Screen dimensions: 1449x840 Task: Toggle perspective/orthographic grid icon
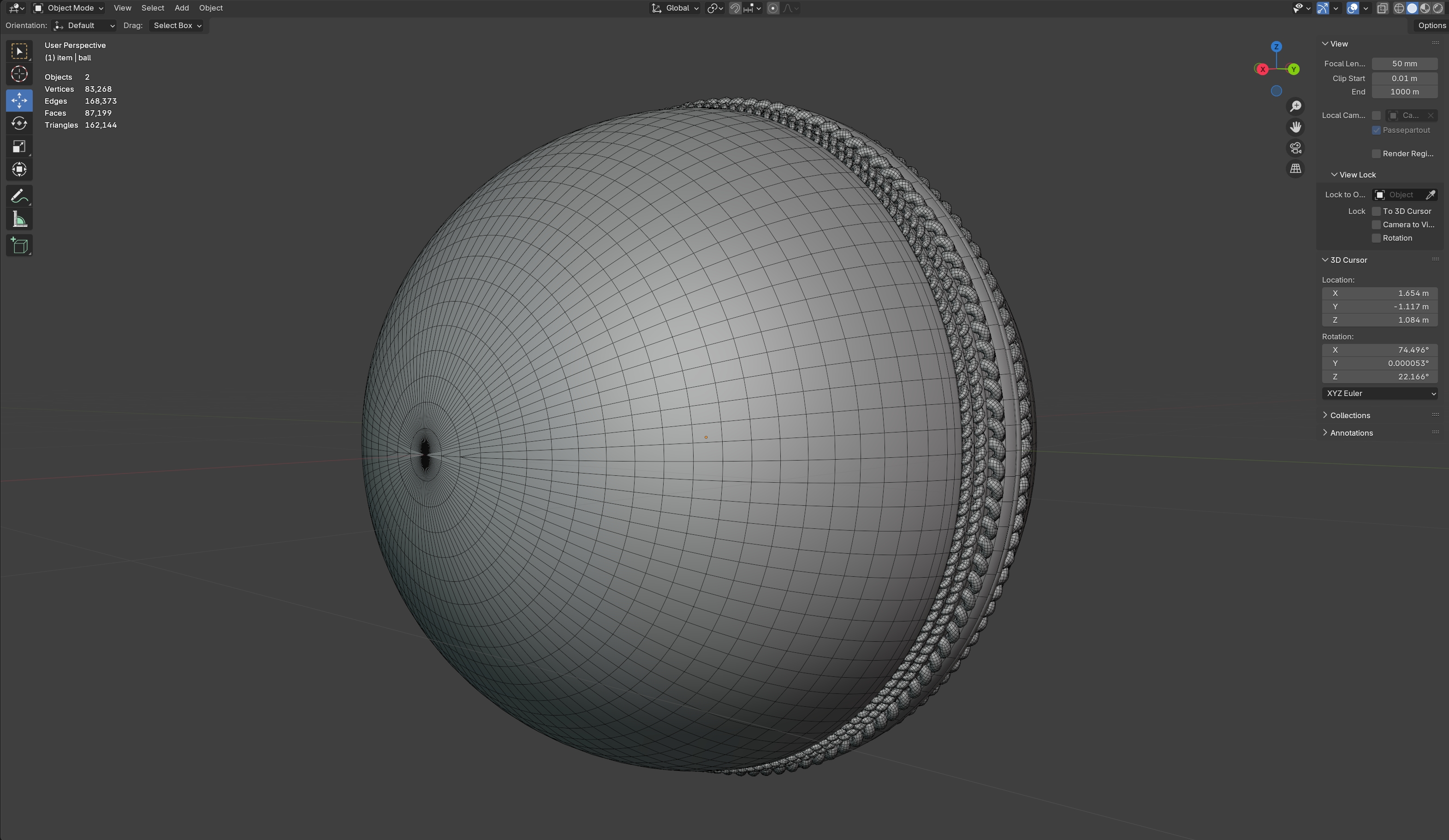point(1295,169)
